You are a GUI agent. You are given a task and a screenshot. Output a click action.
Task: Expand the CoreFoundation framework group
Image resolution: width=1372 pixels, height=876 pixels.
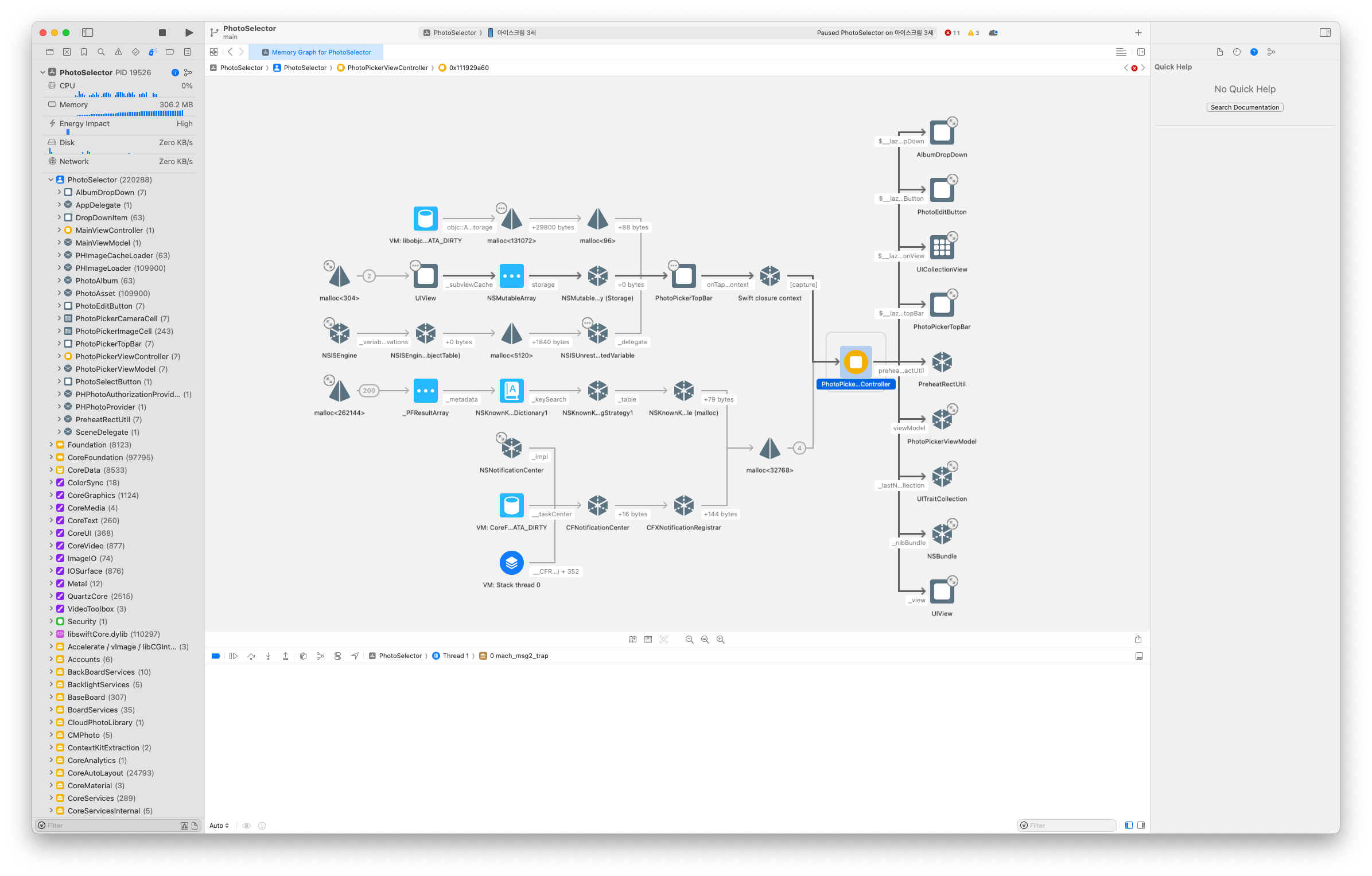tap(51, 457)
